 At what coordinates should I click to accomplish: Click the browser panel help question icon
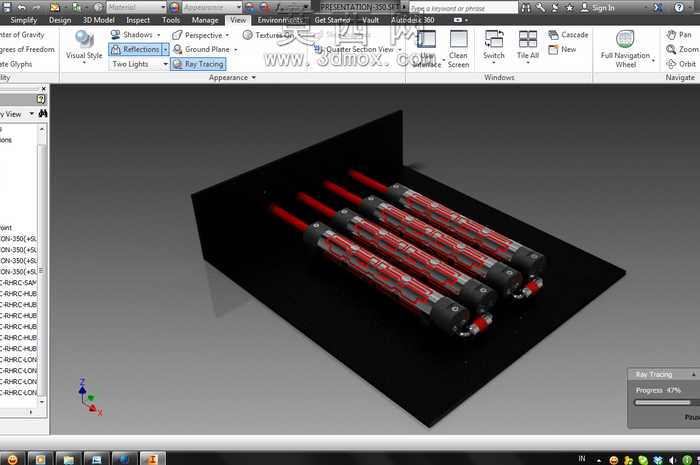point(41,99)
